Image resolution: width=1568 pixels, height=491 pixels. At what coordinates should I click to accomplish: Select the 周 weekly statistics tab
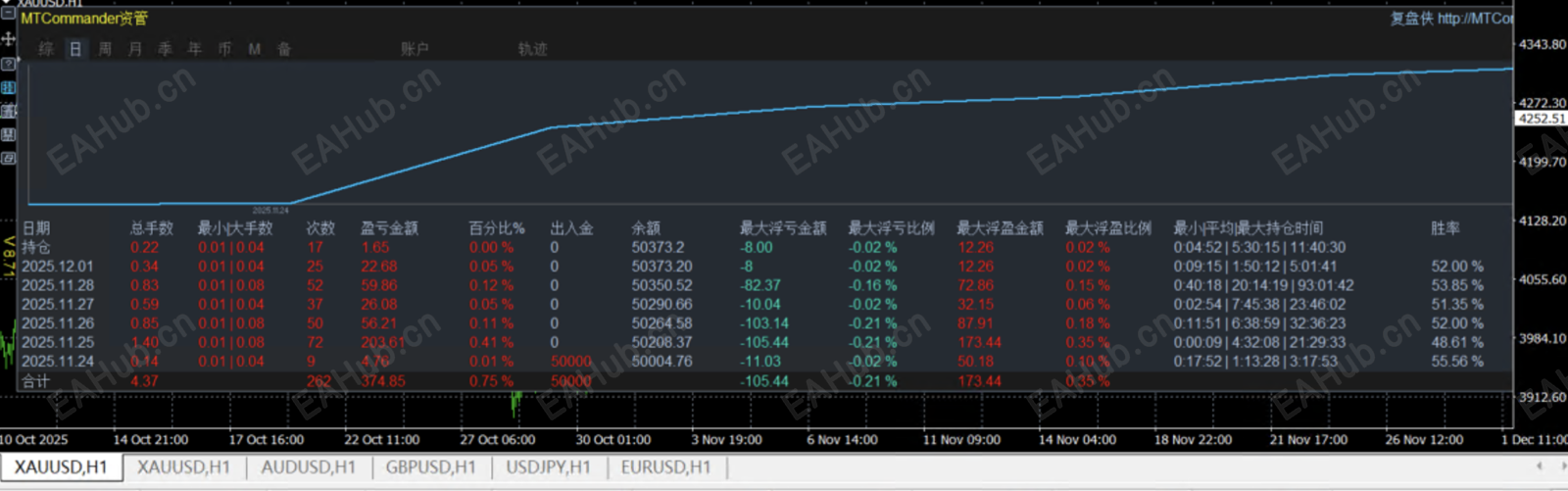(105, 49)
